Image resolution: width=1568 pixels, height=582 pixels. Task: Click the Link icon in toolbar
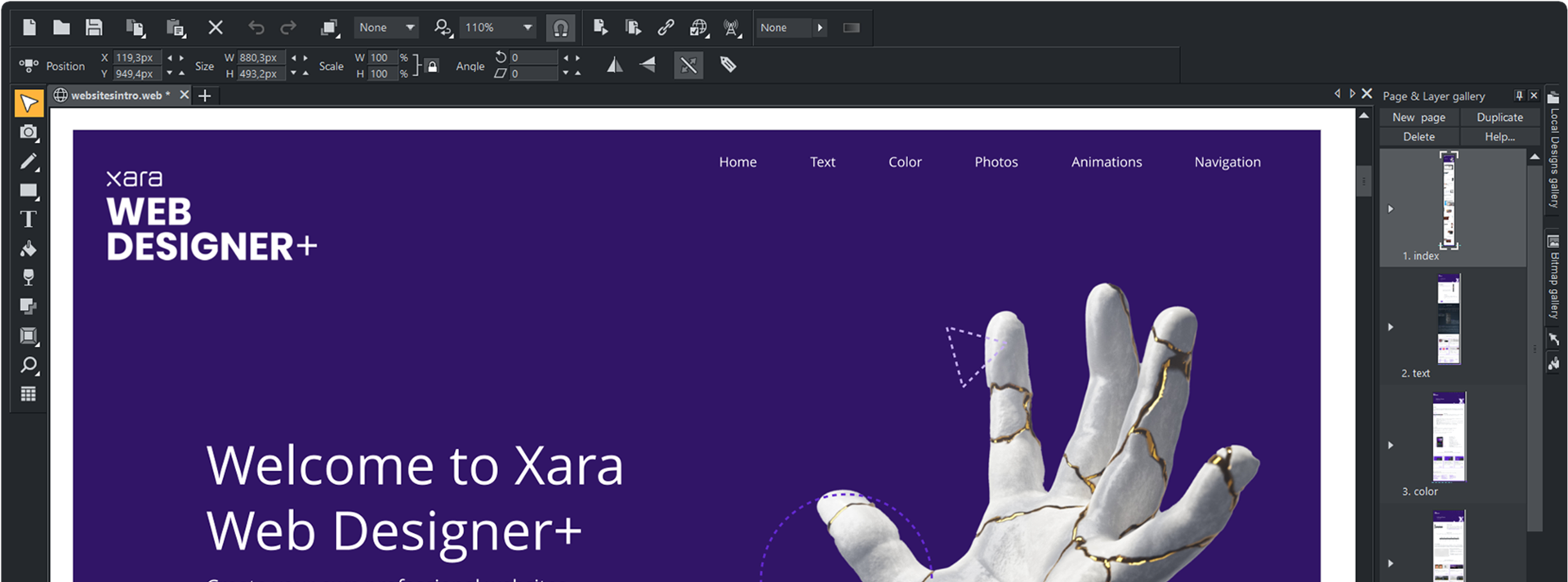(x=666, y=28)
